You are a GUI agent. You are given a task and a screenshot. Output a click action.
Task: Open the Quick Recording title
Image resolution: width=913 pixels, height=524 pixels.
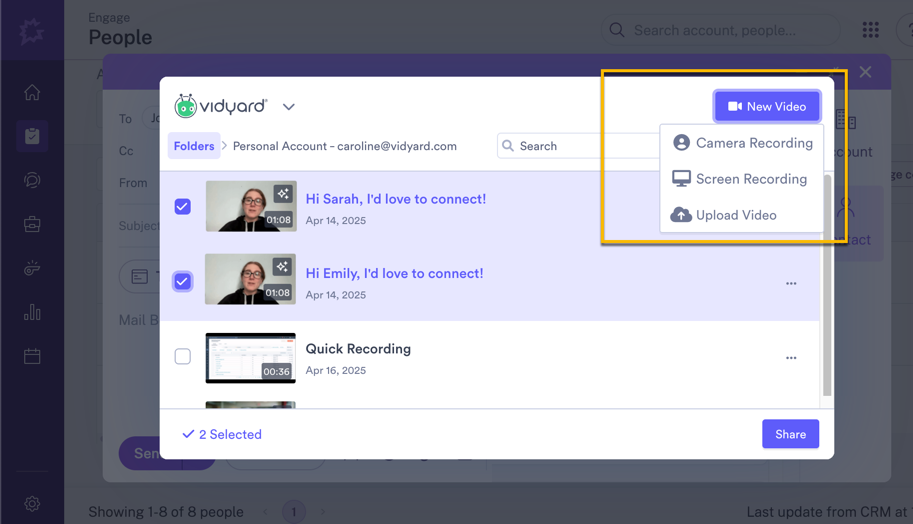[358, 349]
